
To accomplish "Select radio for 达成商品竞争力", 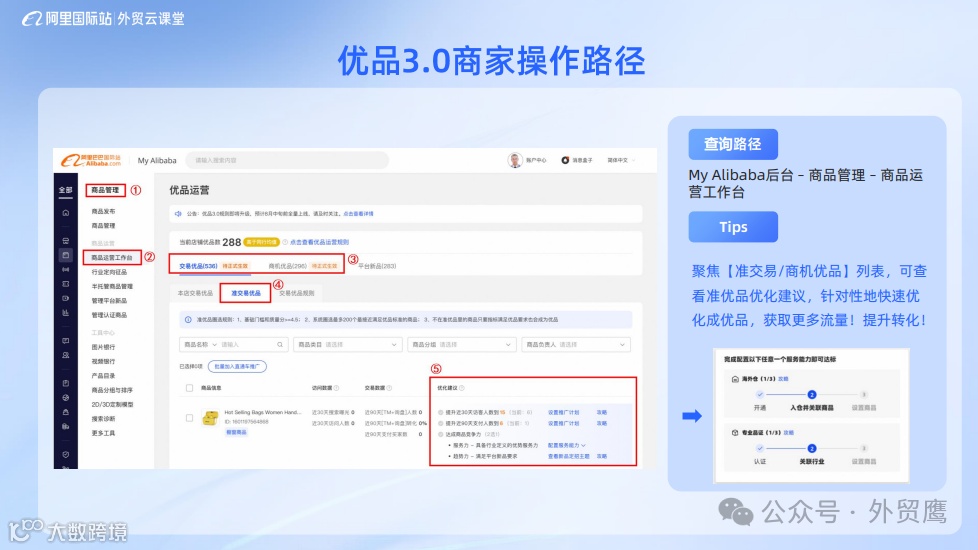I will 440,434.
